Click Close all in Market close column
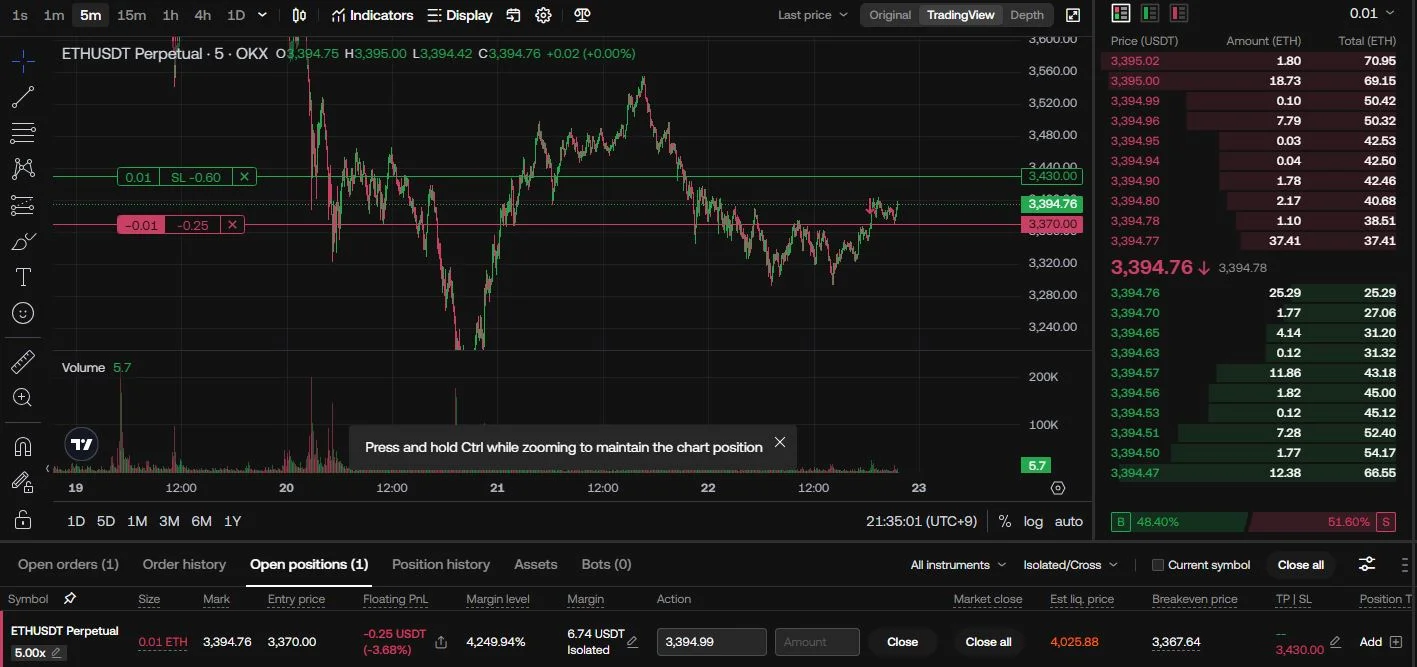The height and width of the screenshot is (667, 1417). click(988, 642)
